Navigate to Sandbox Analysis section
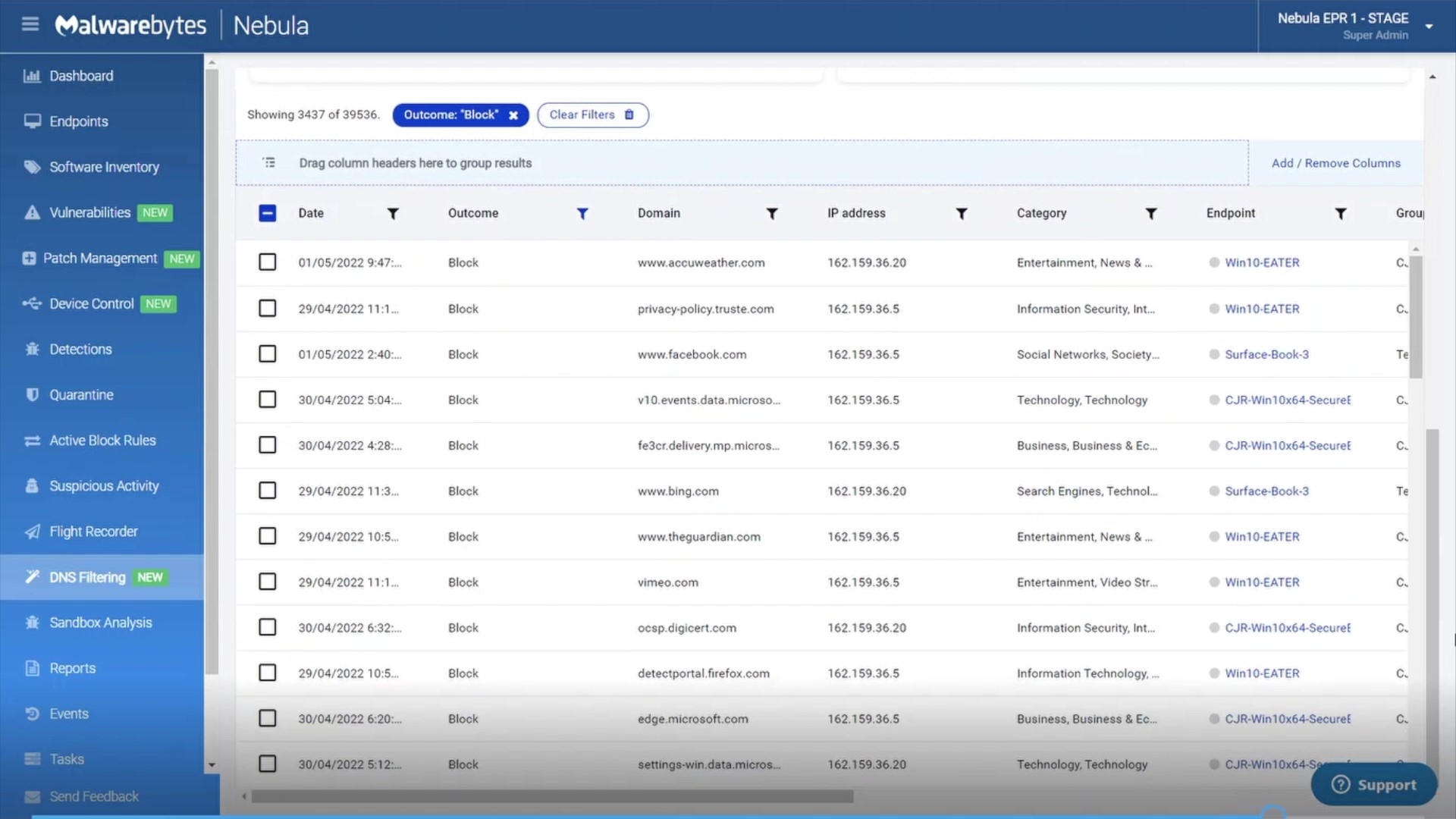Image resolution: width=1456 pixels, height=819 pixels. [100, 622]
